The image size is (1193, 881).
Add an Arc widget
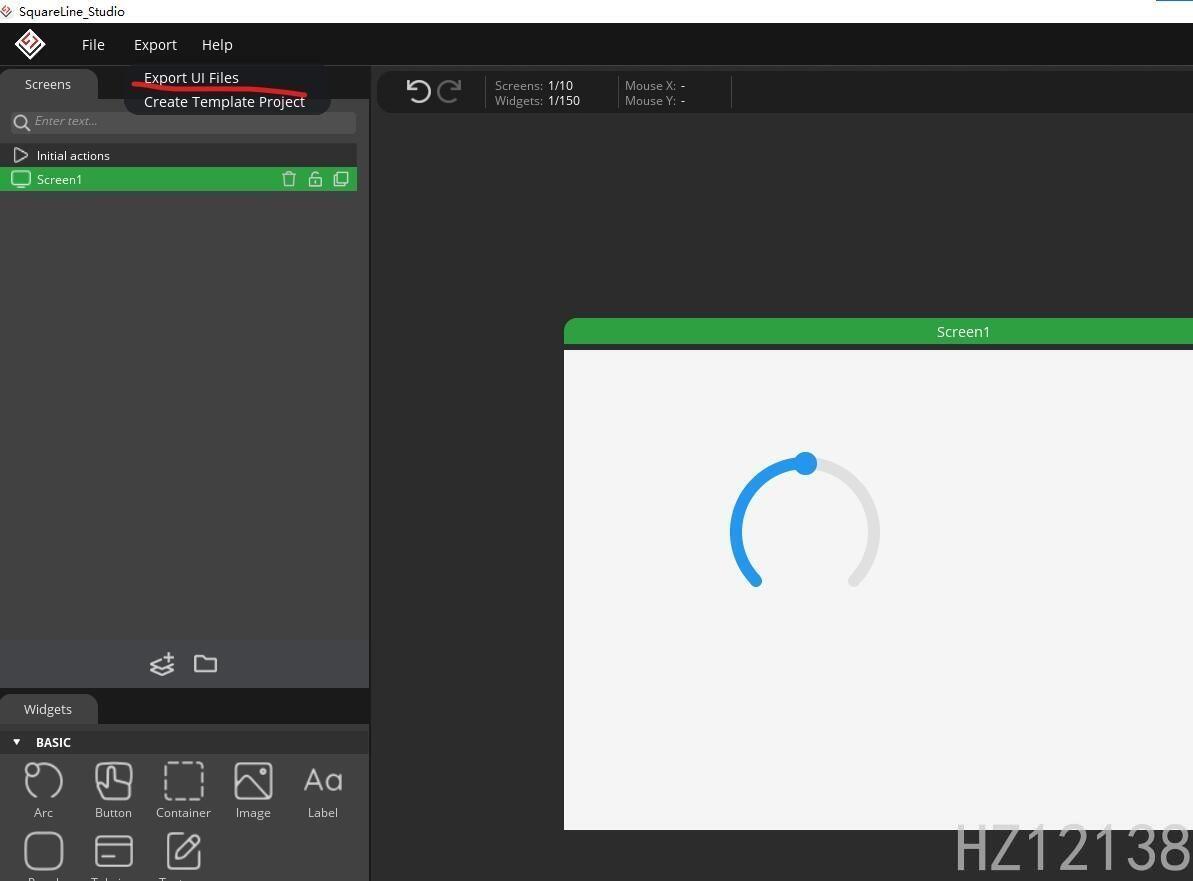43,790
